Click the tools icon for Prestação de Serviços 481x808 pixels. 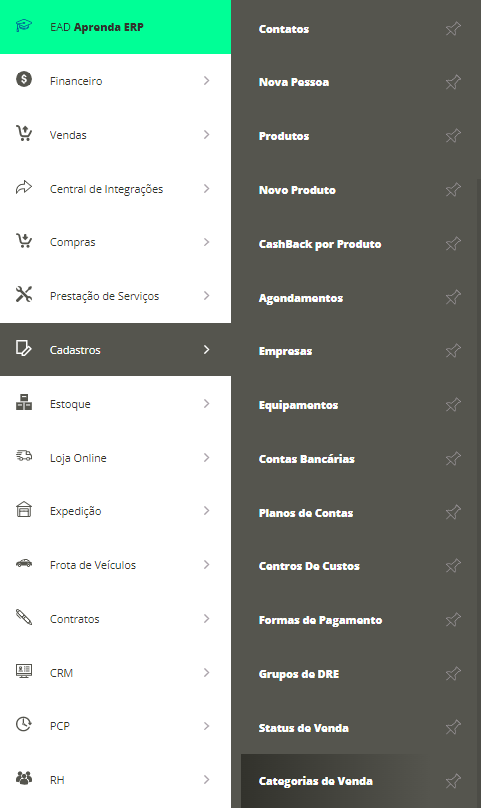coord(24,294)
